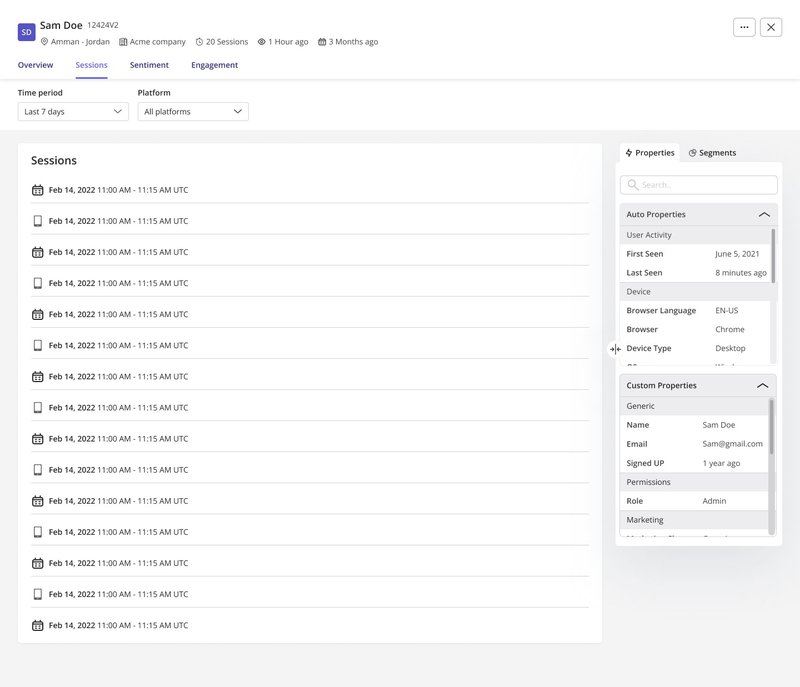Click the properties search input field

(x=699, y=185)
